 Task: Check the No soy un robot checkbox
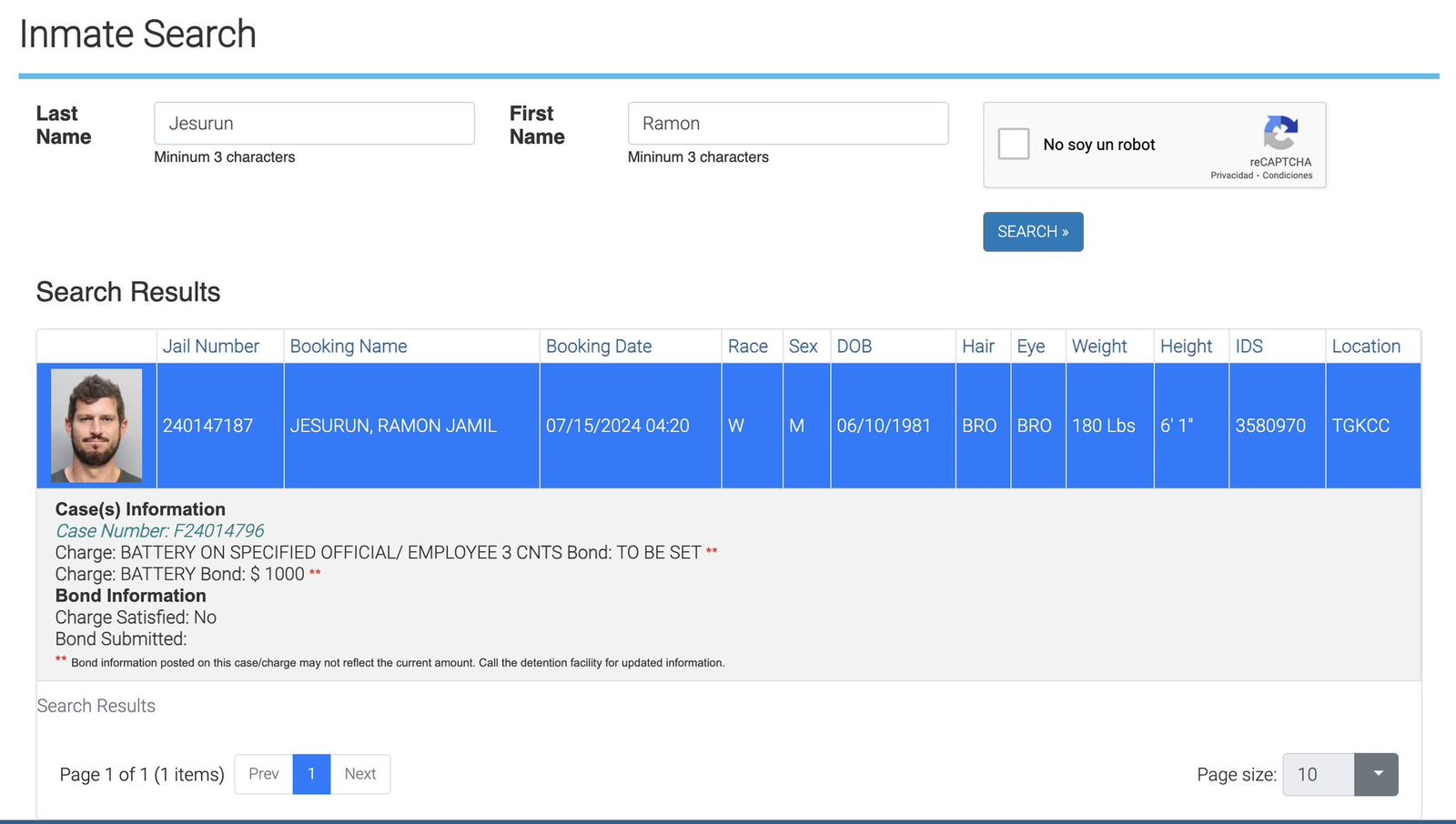pos(1014,144)
